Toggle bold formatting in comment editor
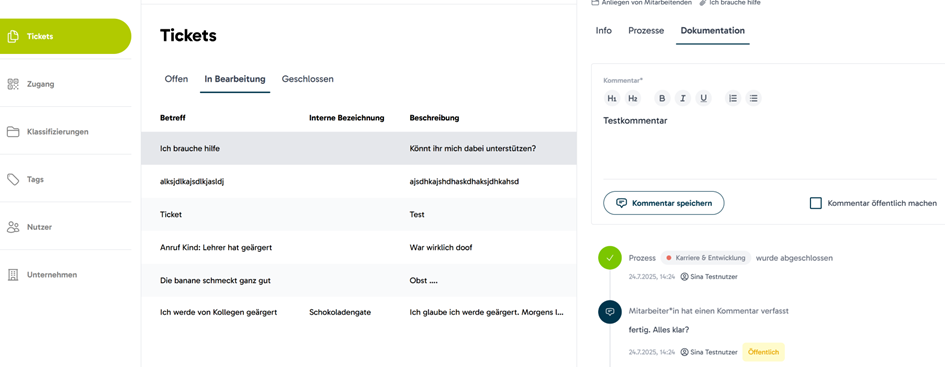 [x=662, y=98]
